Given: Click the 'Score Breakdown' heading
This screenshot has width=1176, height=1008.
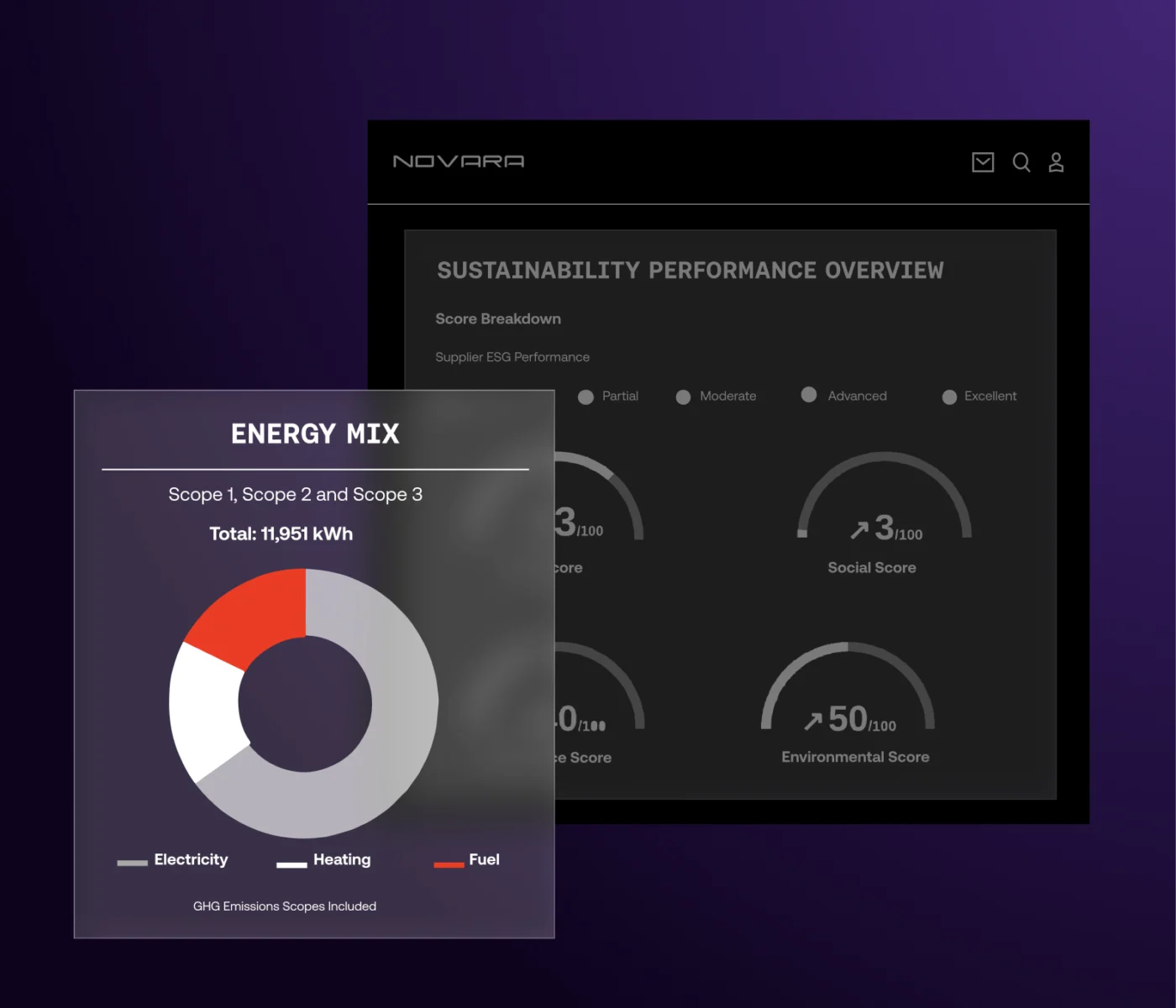Looking at the screenshot, I should pos(498,319).
